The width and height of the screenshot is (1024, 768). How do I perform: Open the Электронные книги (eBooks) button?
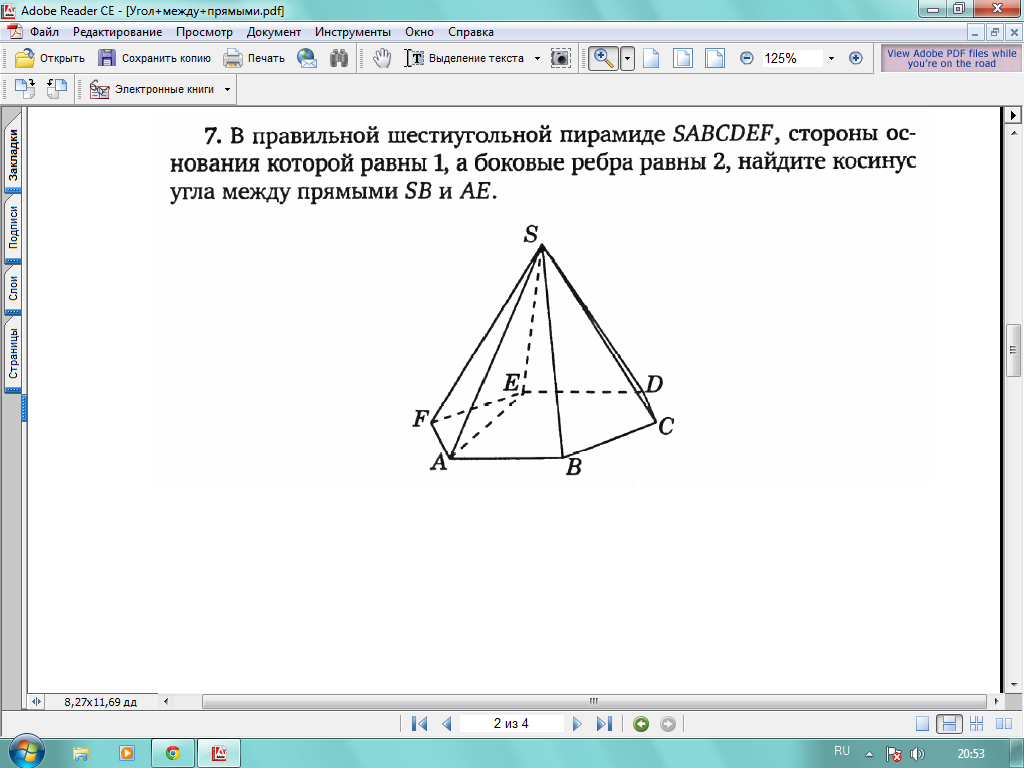point(152,89)
